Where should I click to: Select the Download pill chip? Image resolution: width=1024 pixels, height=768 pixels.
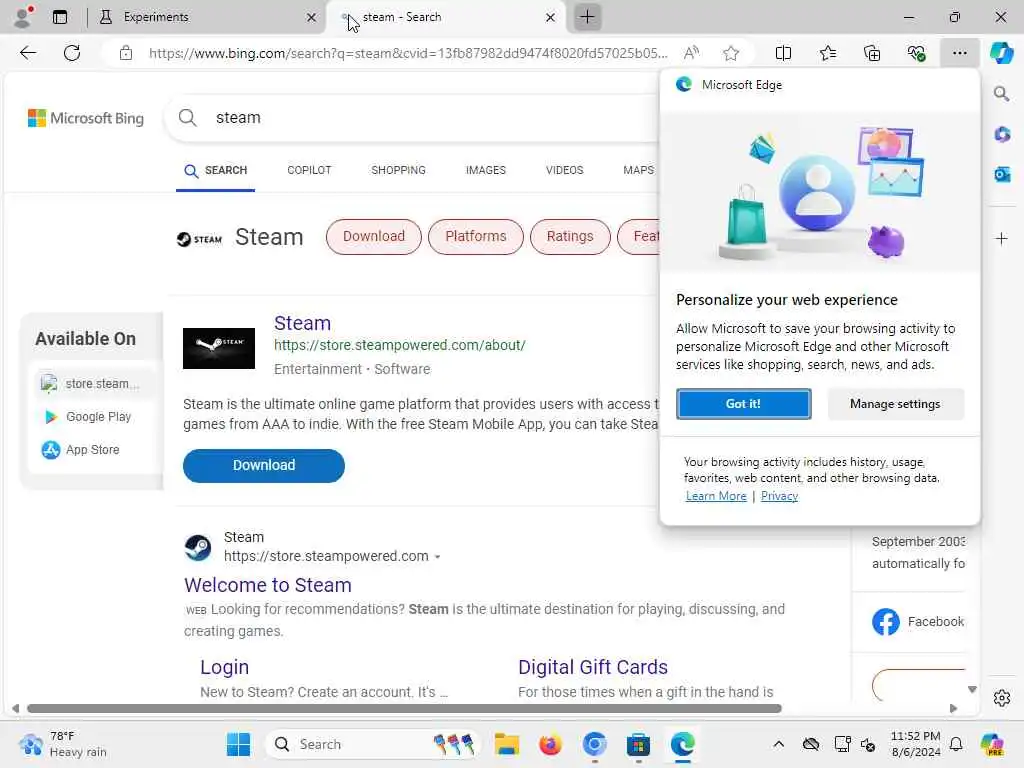[x=374, y=236]
